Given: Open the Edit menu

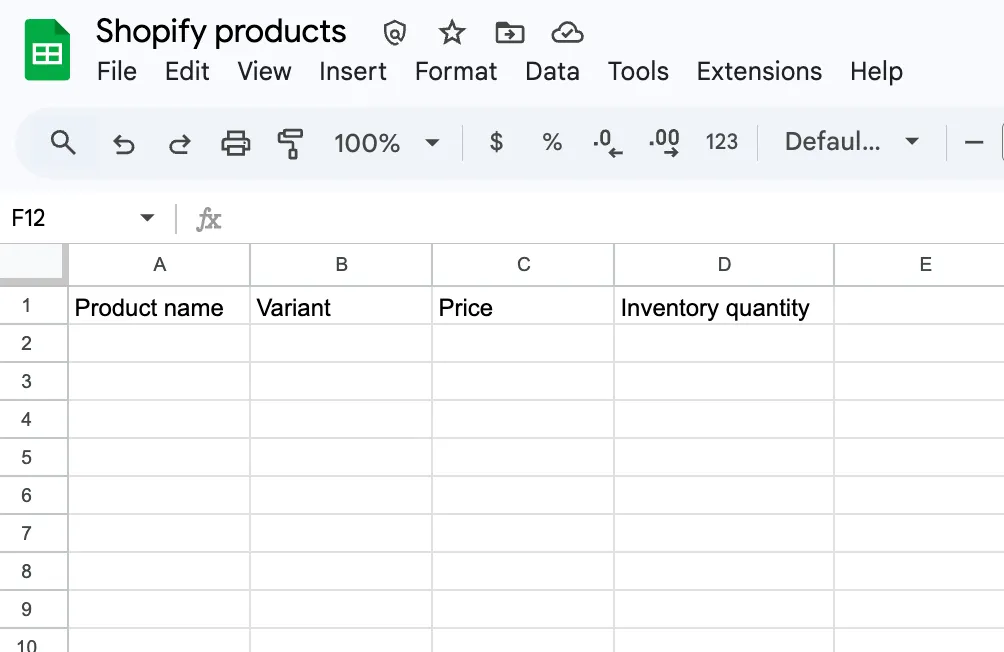Looking at the screenshot, I should pyautogui.click(x=187, y=71).
